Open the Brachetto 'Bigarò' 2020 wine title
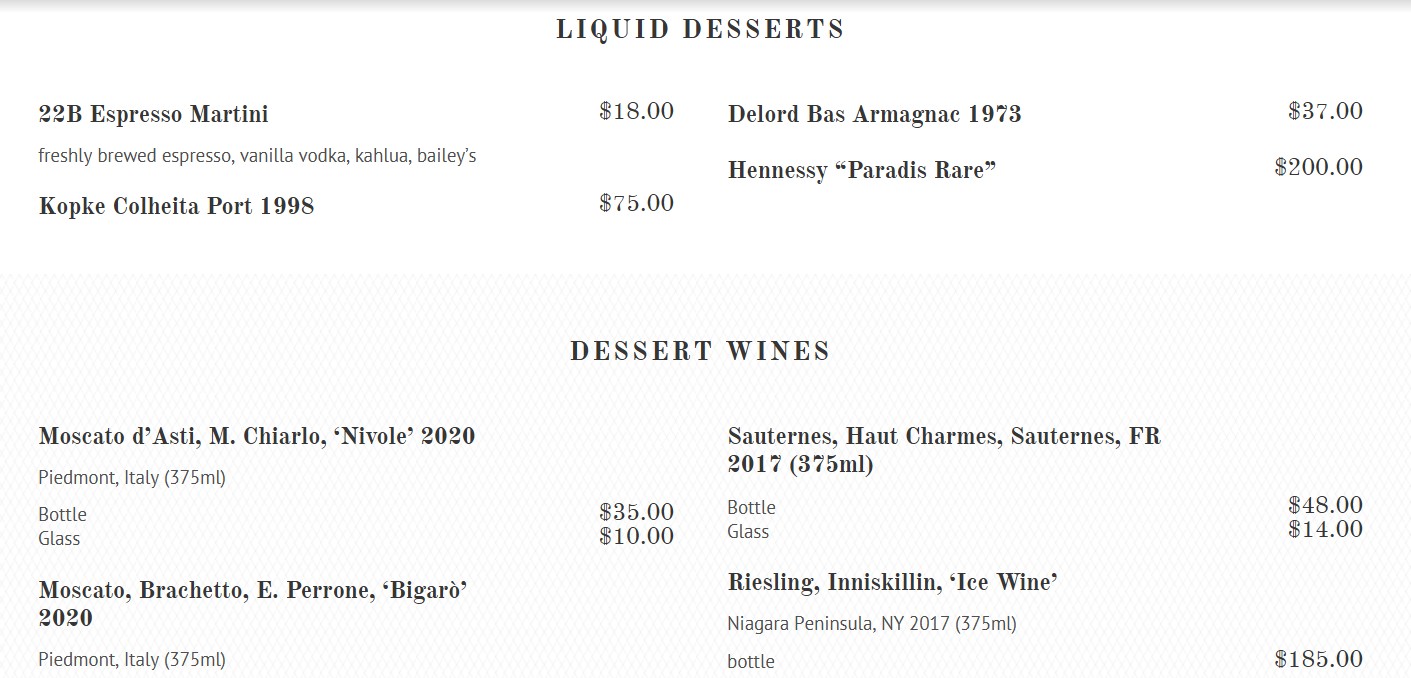The width and height of the screenshot is (1411, 678). [252, 604]
